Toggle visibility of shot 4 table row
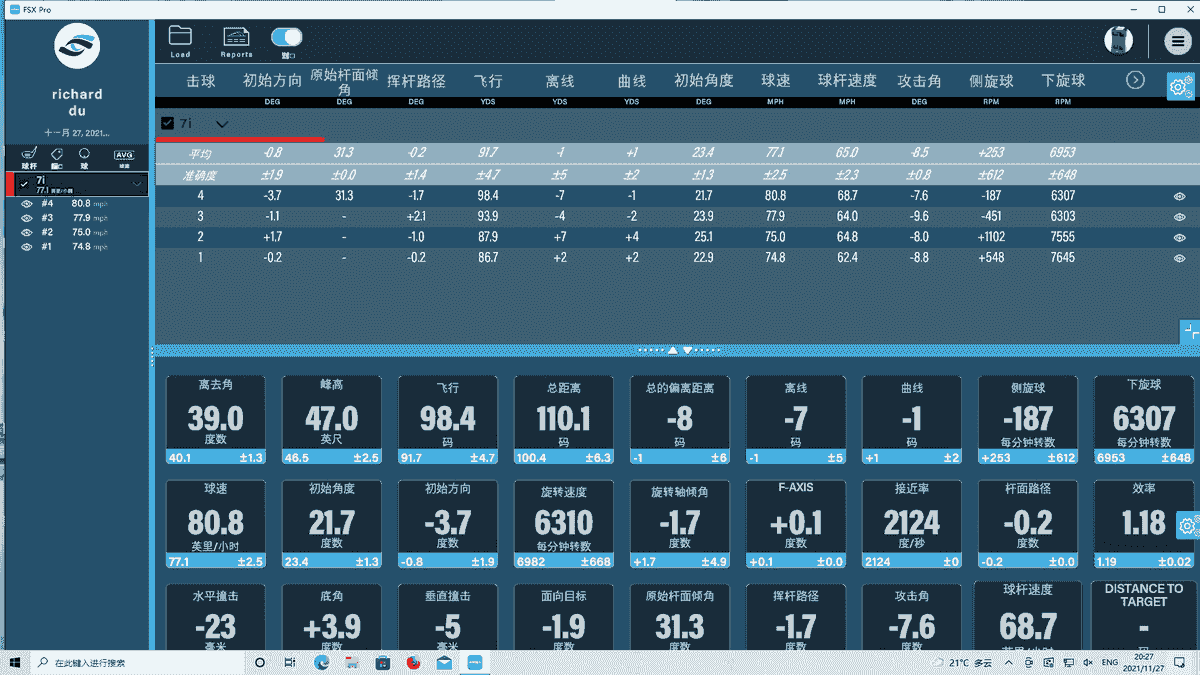The height and width of the screenshot is (675, 1200). coord(1179,197)
